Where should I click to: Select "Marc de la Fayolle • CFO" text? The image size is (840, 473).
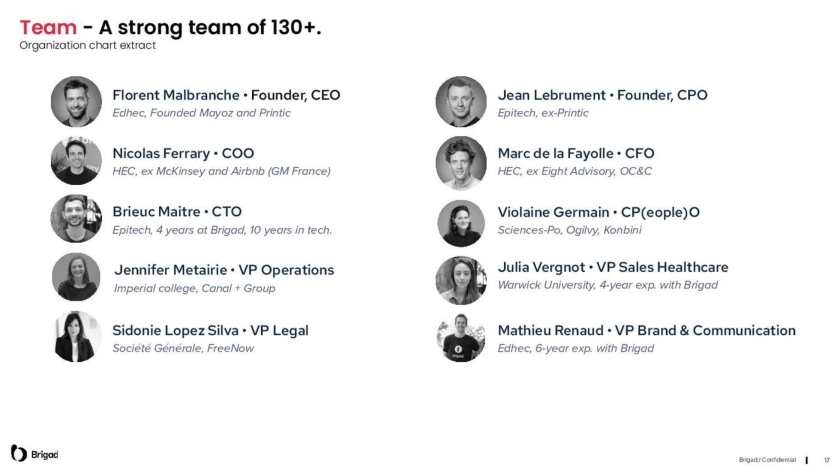tap(576, 153)
